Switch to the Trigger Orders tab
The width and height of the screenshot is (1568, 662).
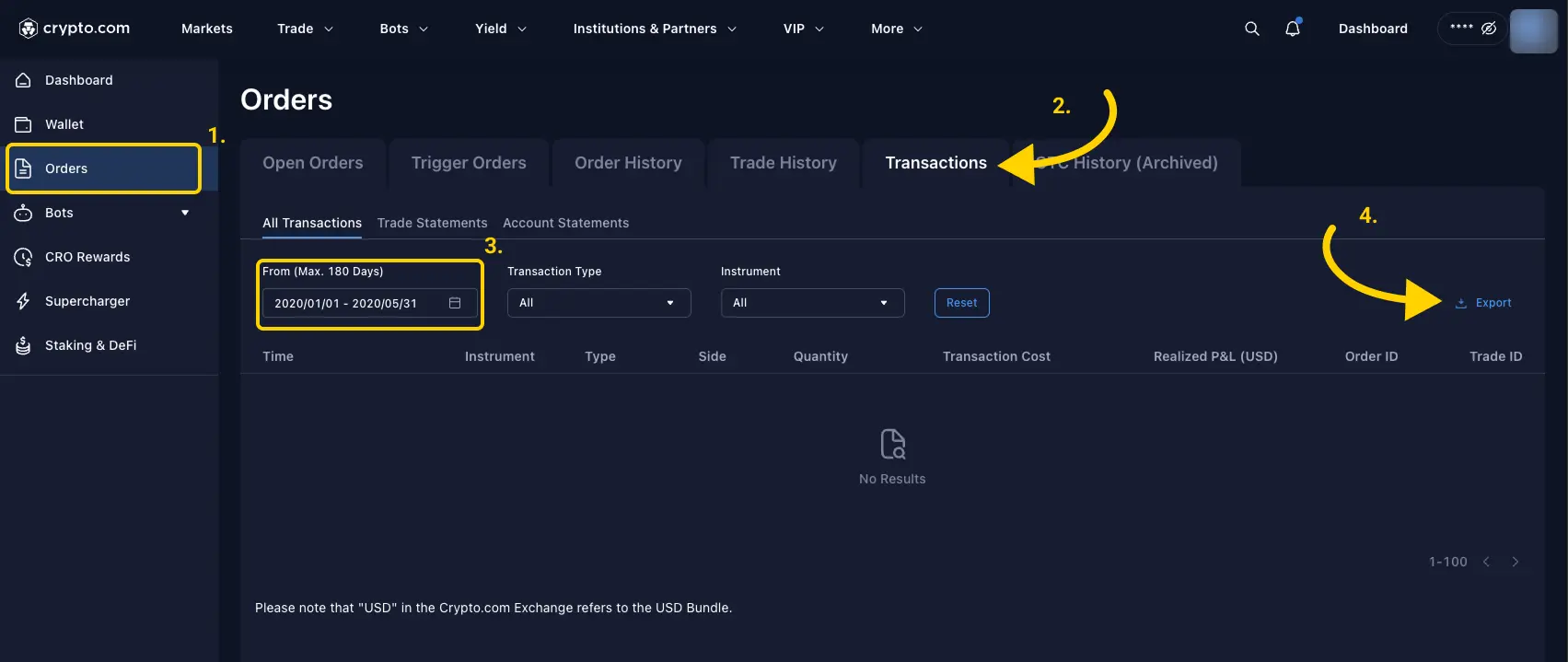469,163
